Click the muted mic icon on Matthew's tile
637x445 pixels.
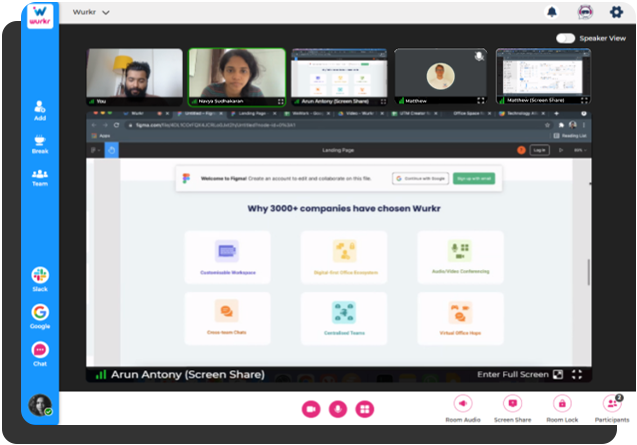[x=479, y=56]
